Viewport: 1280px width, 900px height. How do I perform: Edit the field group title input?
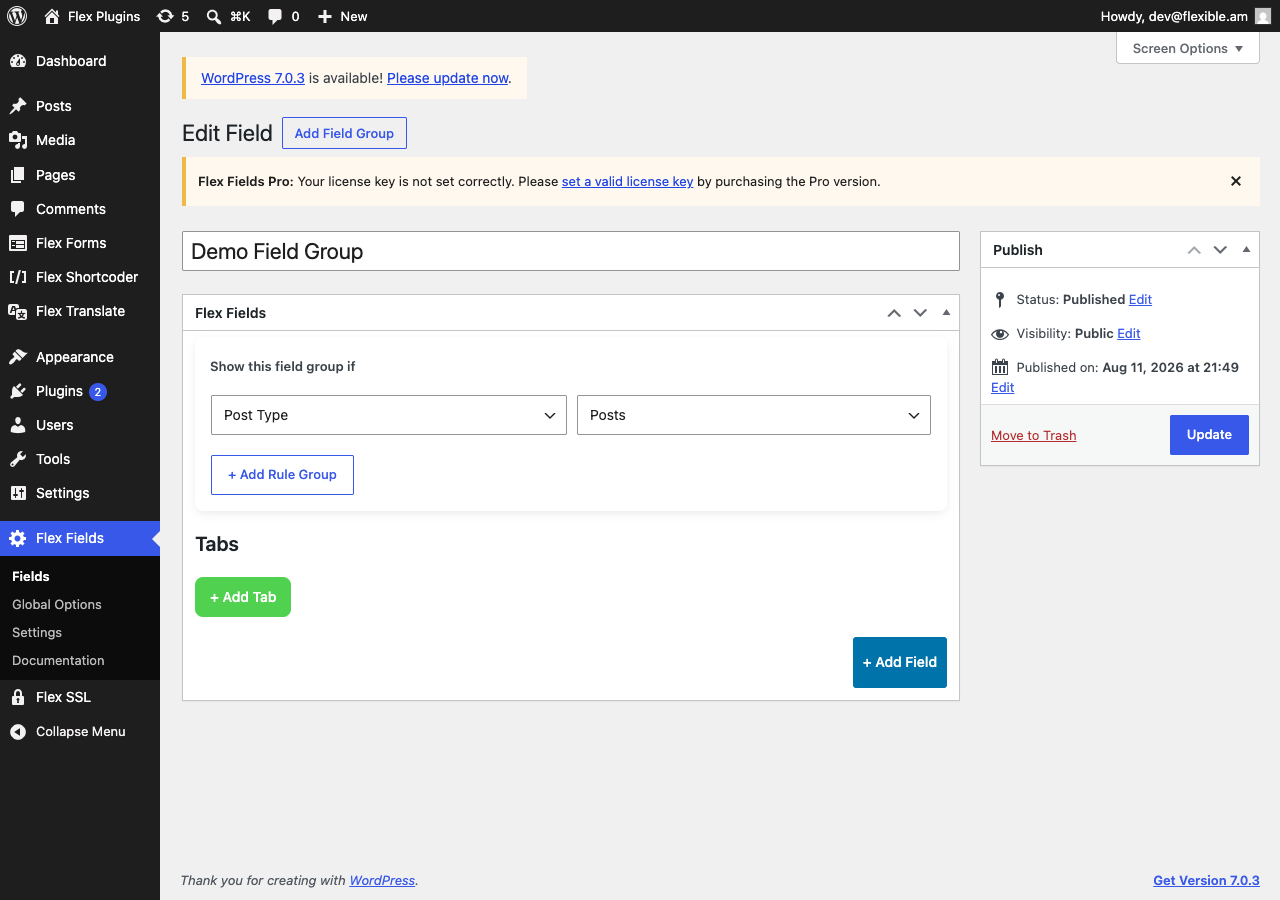[571, 251]
